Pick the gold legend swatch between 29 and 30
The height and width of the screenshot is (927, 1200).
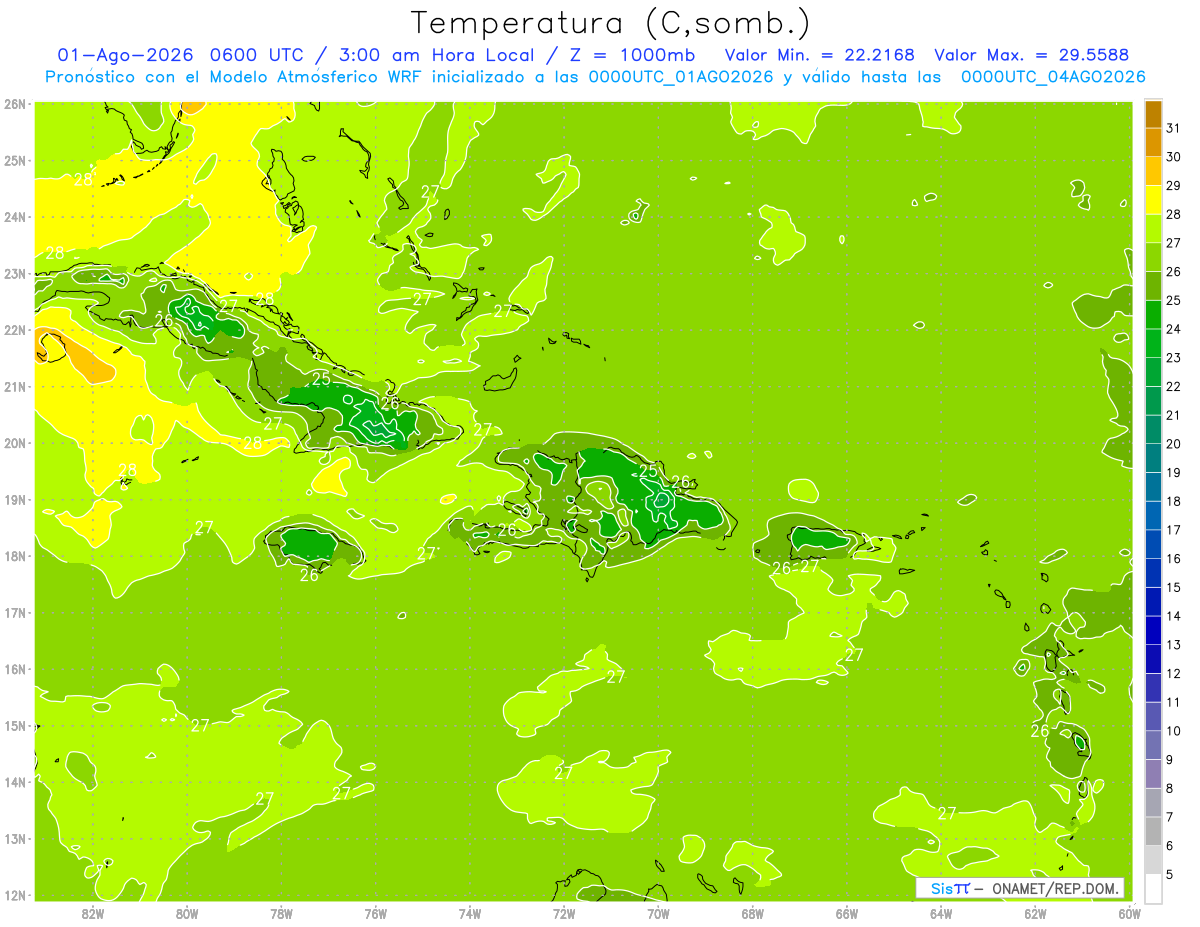click(1153, 171)
